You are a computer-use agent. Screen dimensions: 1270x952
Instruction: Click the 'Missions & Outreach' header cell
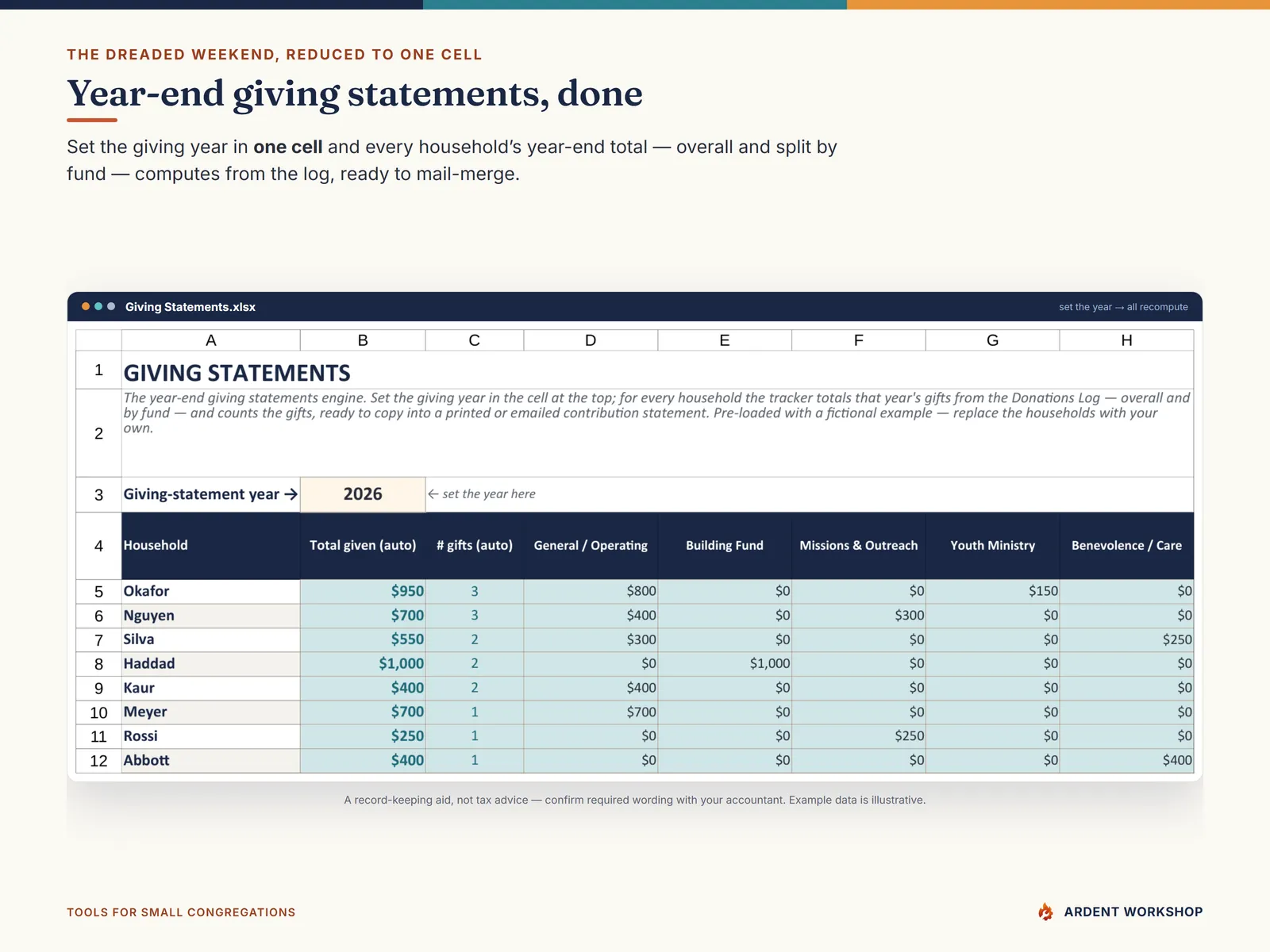pos(859,545)
